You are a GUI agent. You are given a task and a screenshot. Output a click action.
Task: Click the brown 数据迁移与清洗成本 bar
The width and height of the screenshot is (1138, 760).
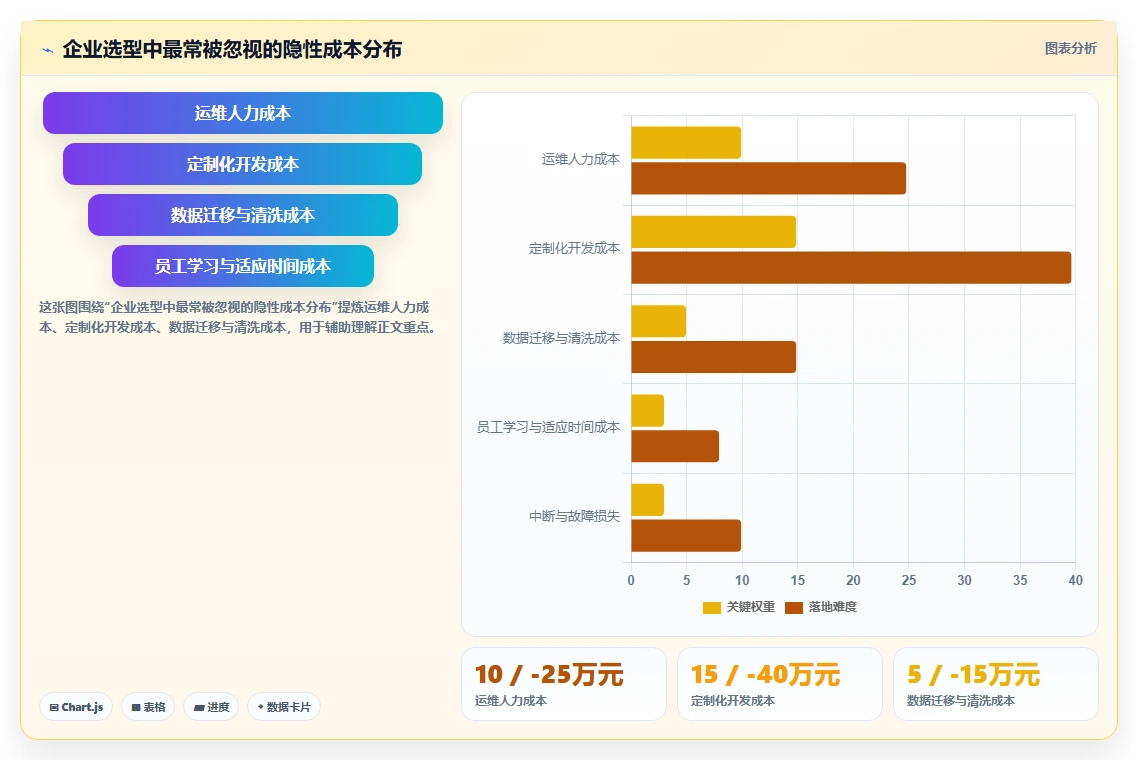(713, 356)
